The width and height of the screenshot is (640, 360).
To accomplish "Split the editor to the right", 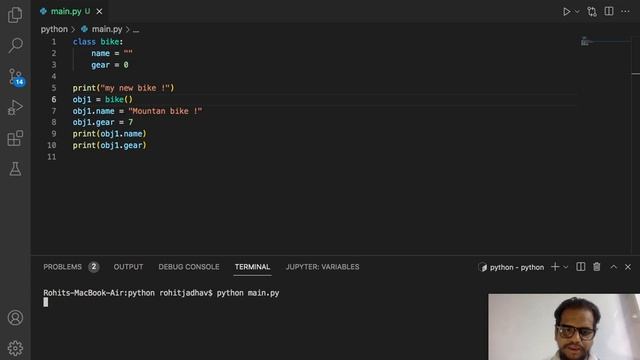I will (x=609, y=11).
